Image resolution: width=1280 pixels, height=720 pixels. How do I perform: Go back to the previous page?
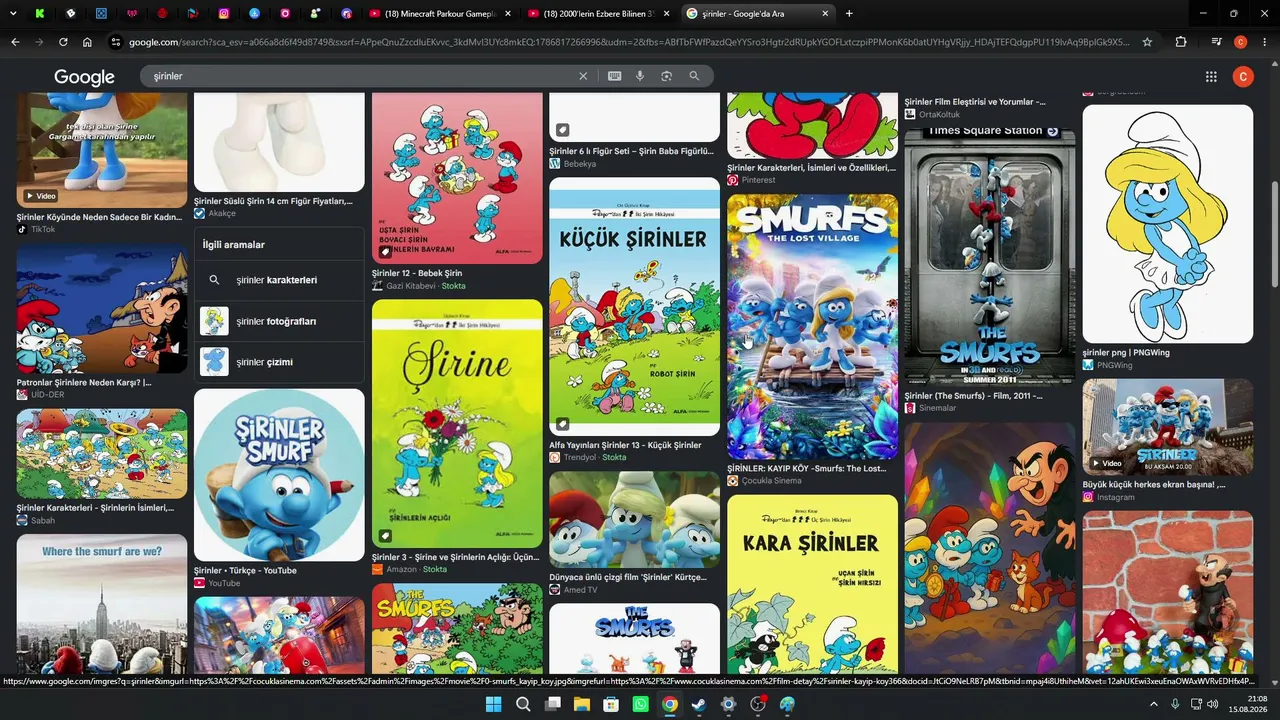(15, 42)
